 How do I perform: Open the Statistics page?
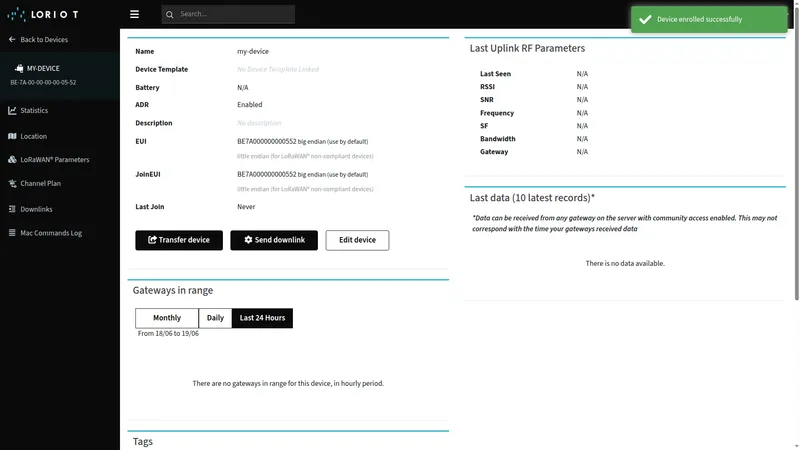(34, 110)
